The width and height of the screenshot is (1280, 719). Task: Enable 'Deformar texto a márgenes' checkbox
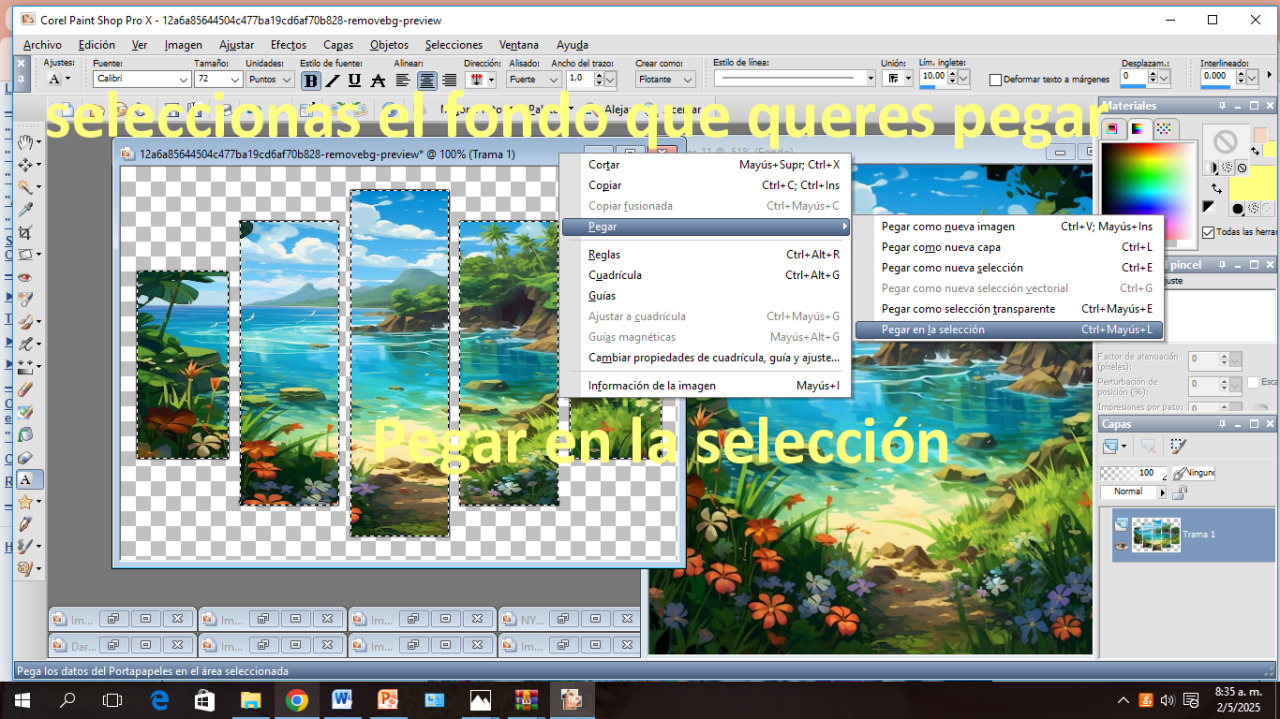point(995,80)
